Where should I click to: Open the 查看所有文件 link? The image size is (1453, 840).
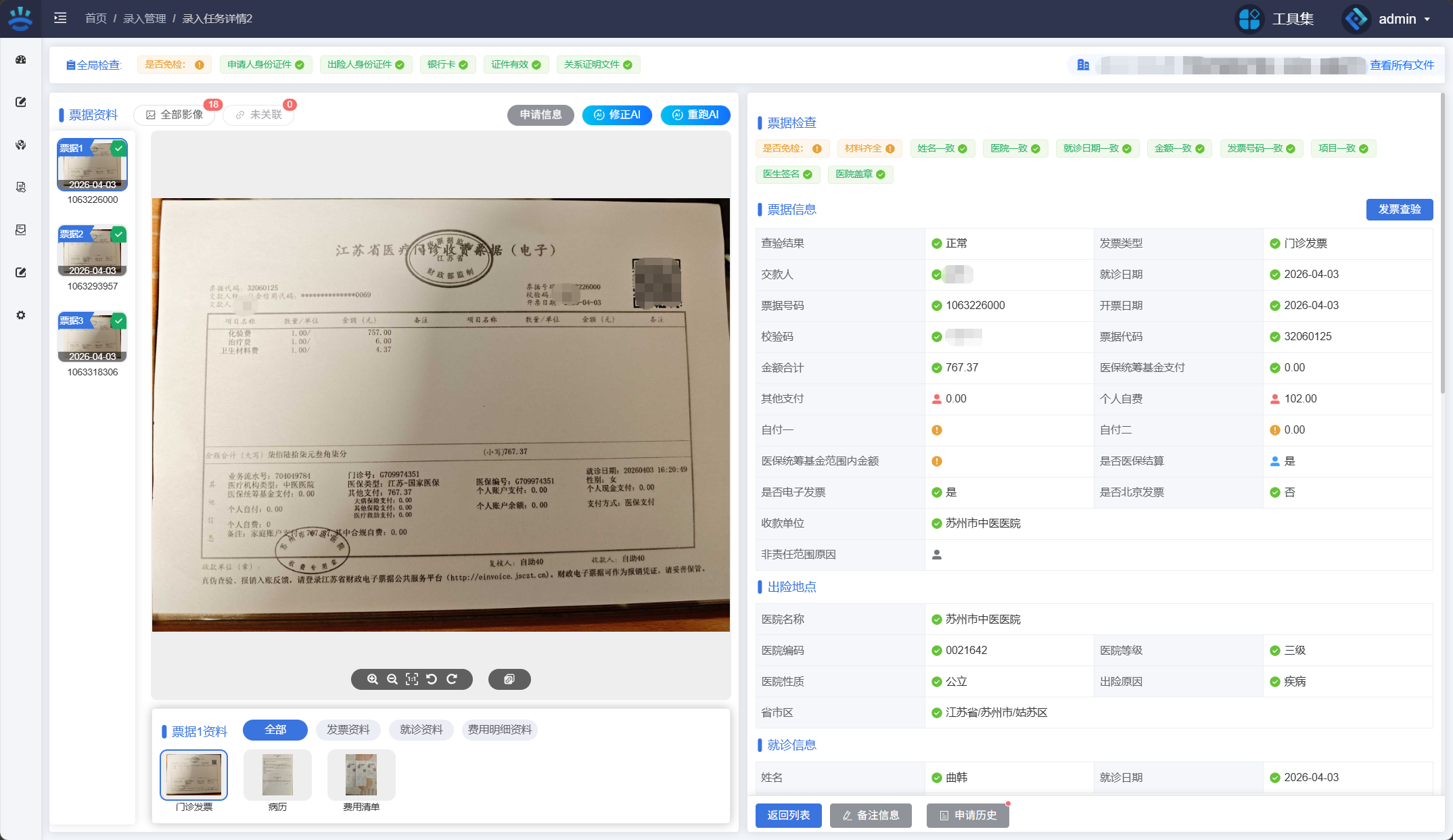(1402, 65)
